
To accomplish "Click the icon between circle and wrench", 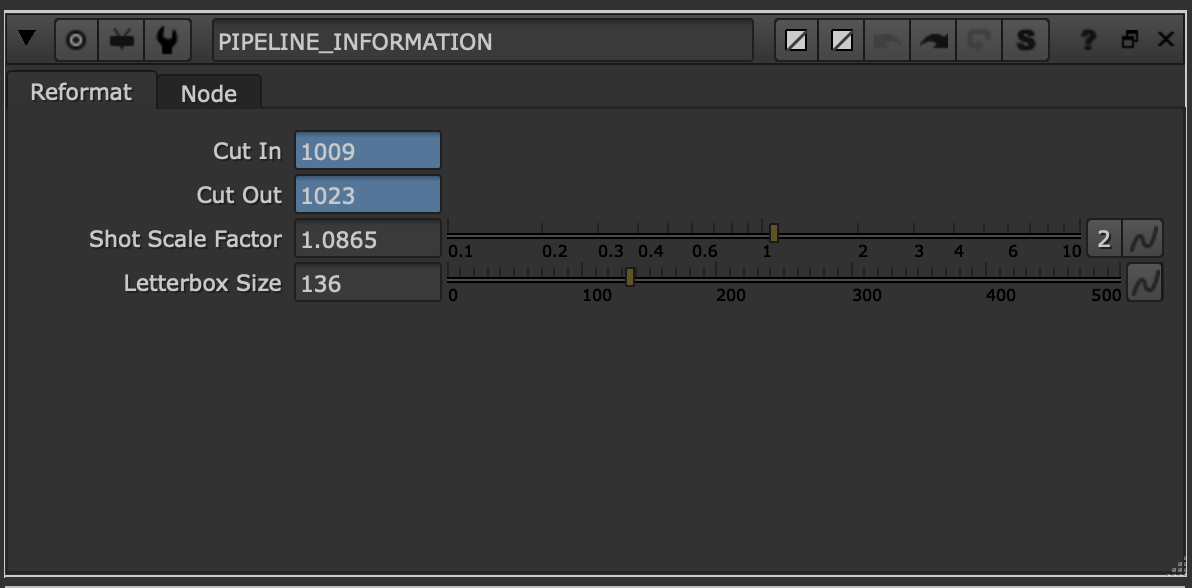I will pyautogui.click(x=122, y=41).
